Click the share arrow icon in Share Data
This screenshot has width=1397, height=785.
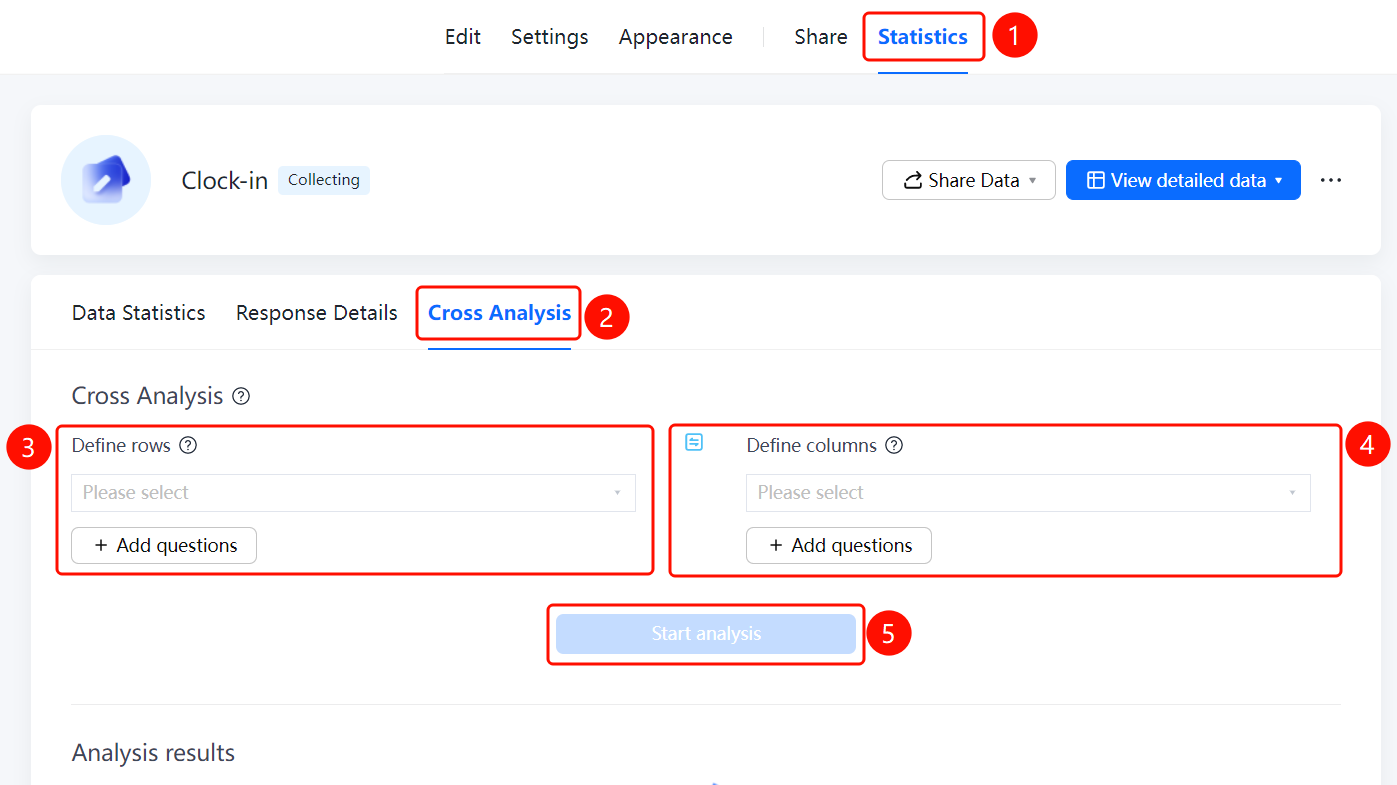coord(913,181)
